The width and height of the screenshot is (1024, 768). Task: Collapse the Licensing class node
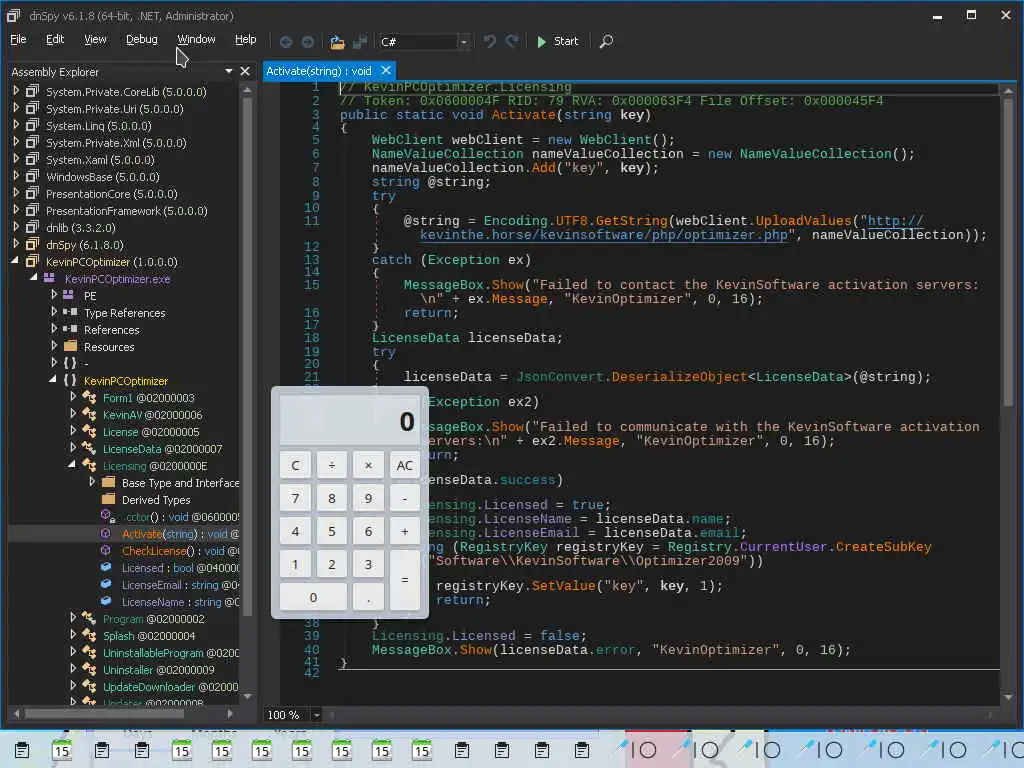[72, 464]
